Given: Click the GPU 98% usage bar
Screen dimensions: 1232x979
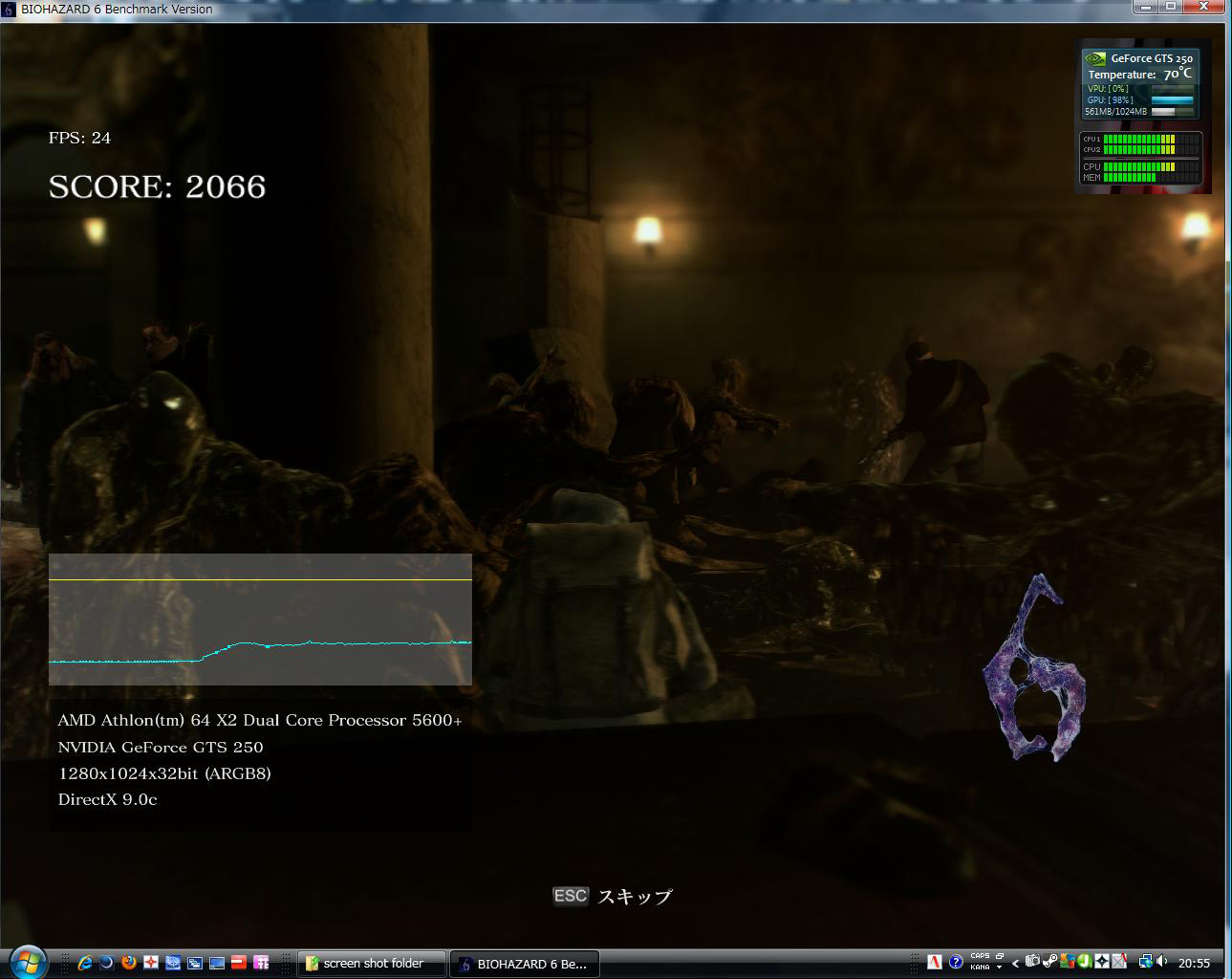Looking at the screenshot, I should click(1173, 100).
